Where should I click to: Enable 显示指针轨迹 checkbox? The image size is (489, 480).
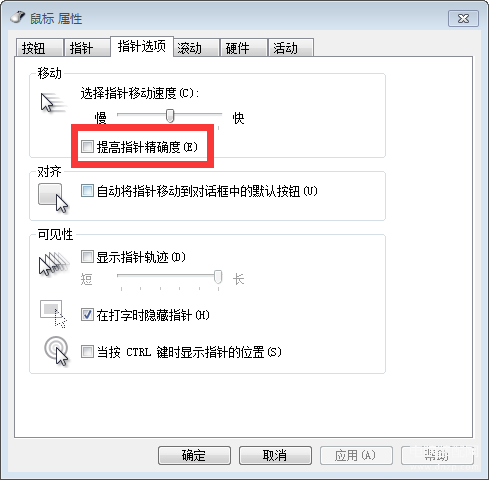(x=87, y=257)
